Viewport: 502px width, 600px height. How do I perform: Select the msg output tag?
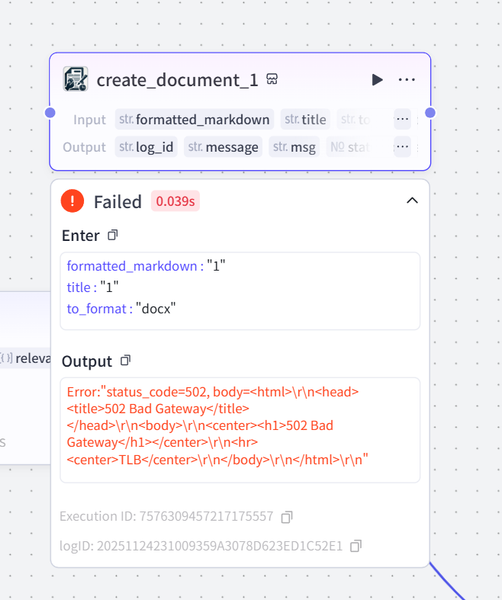pyautogui.click(x=294, y=147)
